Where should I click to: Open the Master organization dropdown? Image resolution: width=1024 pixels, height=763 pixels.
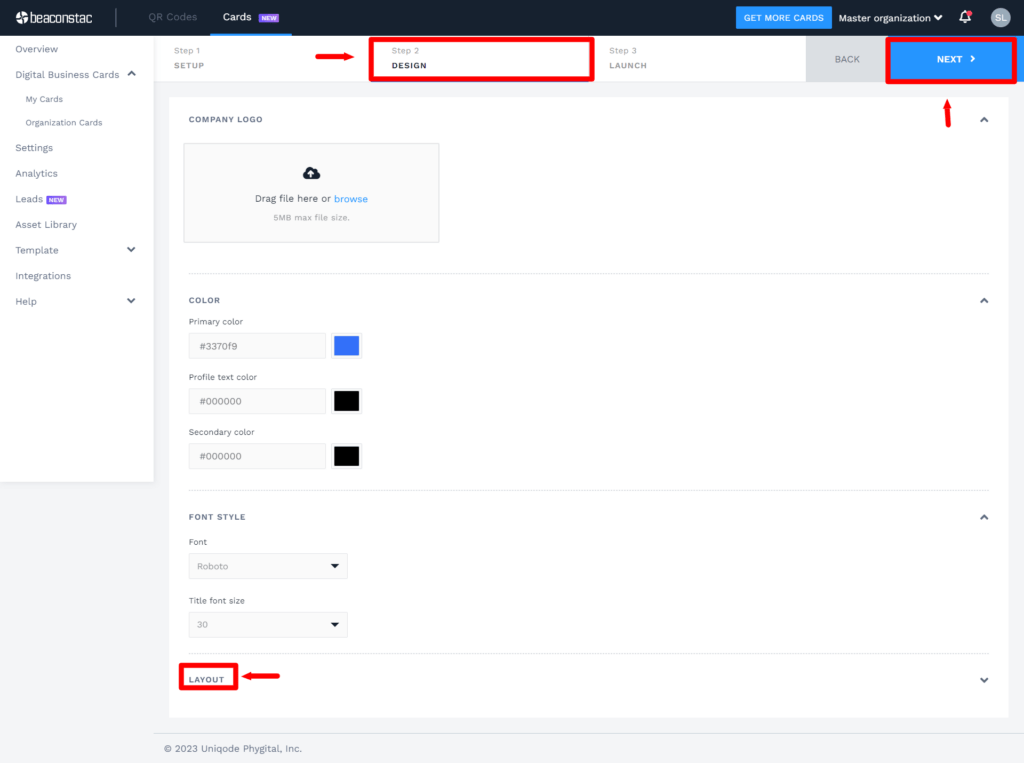coord(889,17)
